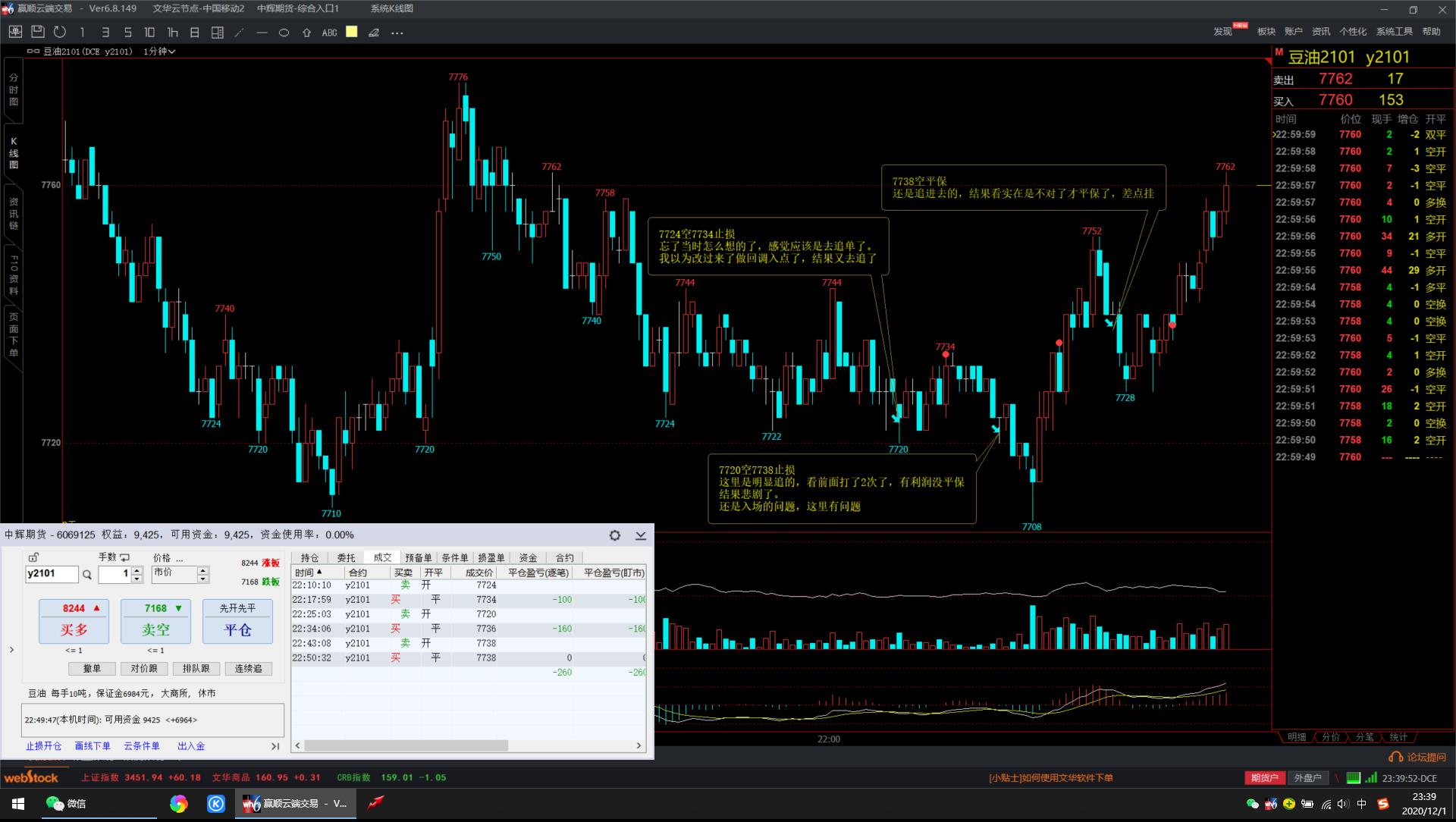Search contract with magnifier icon
This screenshot has width=1456, height=822.
87,575
